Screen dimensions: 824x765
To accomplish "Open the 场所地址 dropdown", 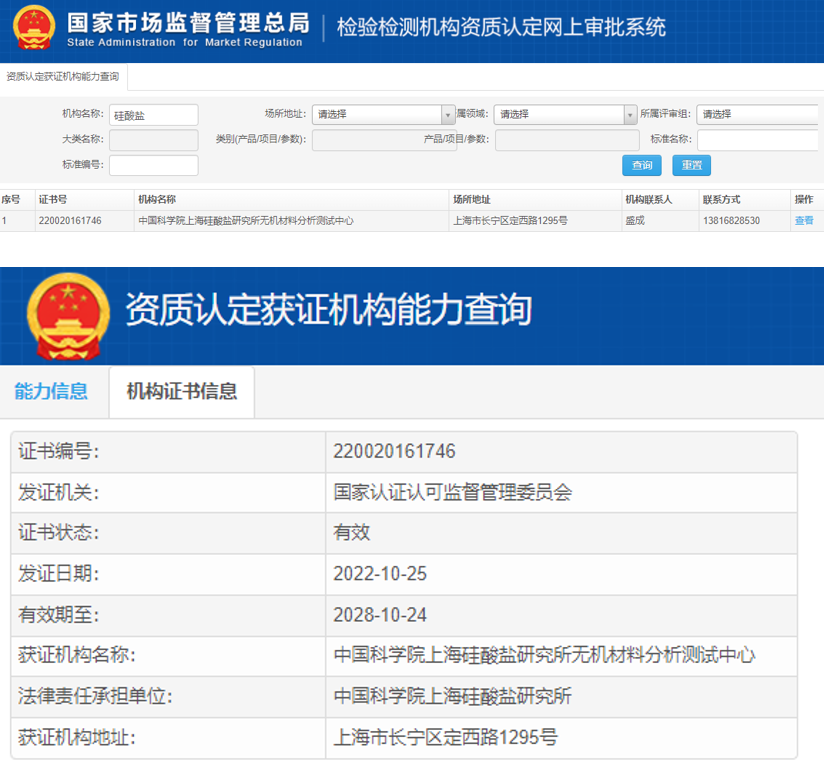I will pyautogui.click(x=384, y=114).
